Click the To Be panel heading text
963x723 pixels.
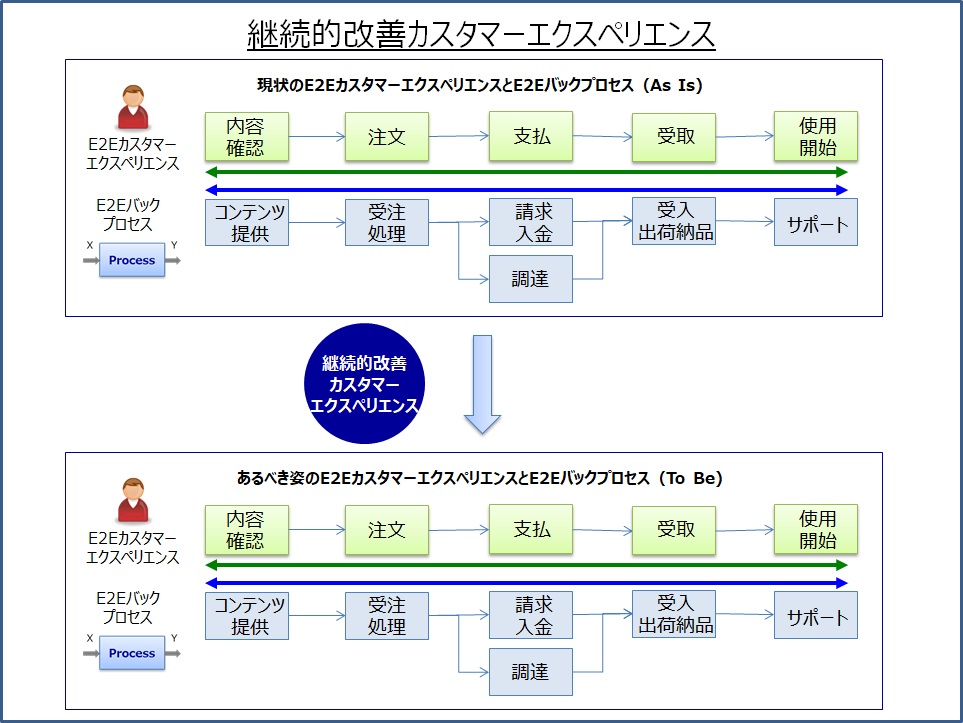[480, 478]
